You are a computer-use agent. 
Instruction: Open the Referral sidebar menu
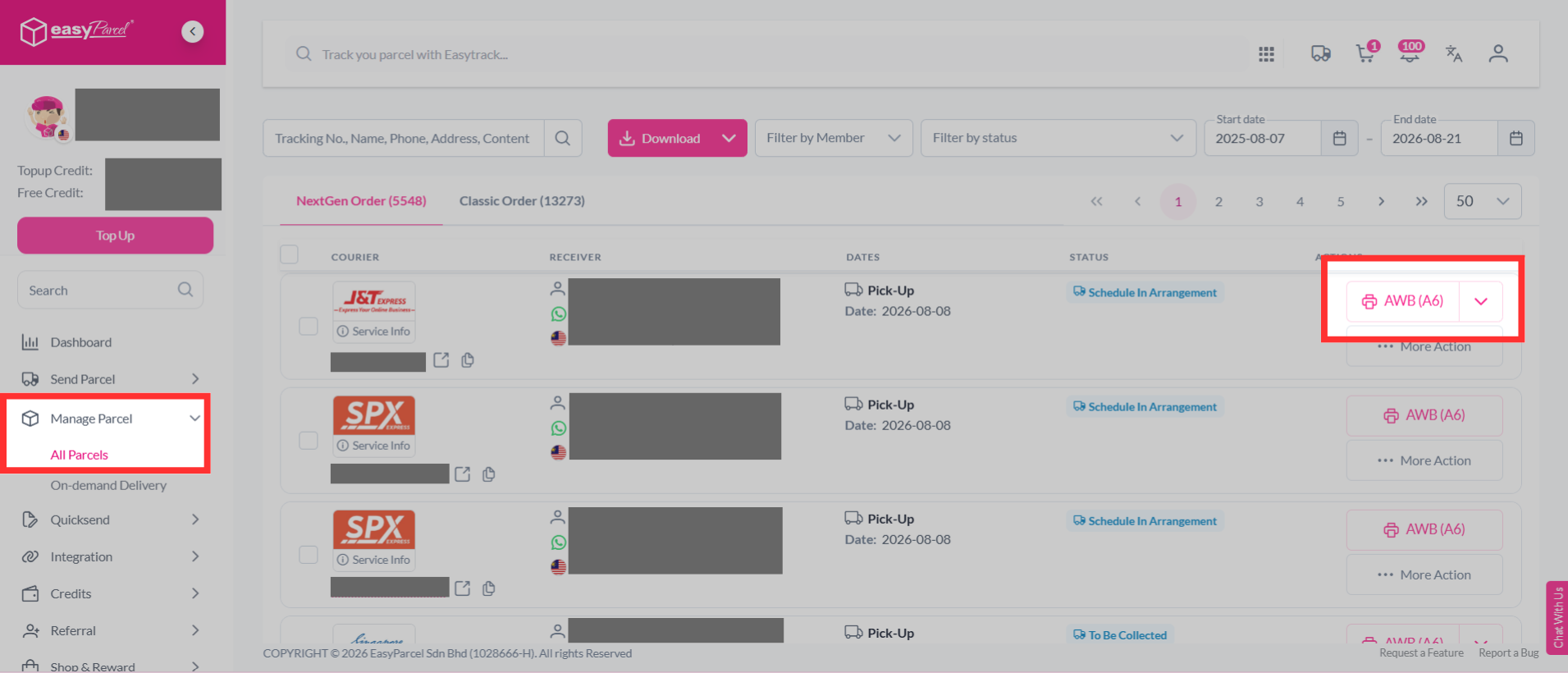pos(110,630)
